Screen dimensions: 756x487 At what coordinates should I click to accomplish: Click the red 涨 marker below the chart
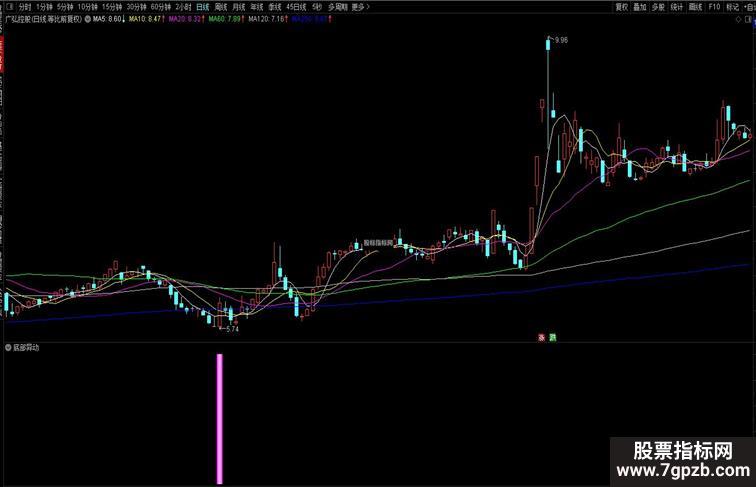point(541,338)
